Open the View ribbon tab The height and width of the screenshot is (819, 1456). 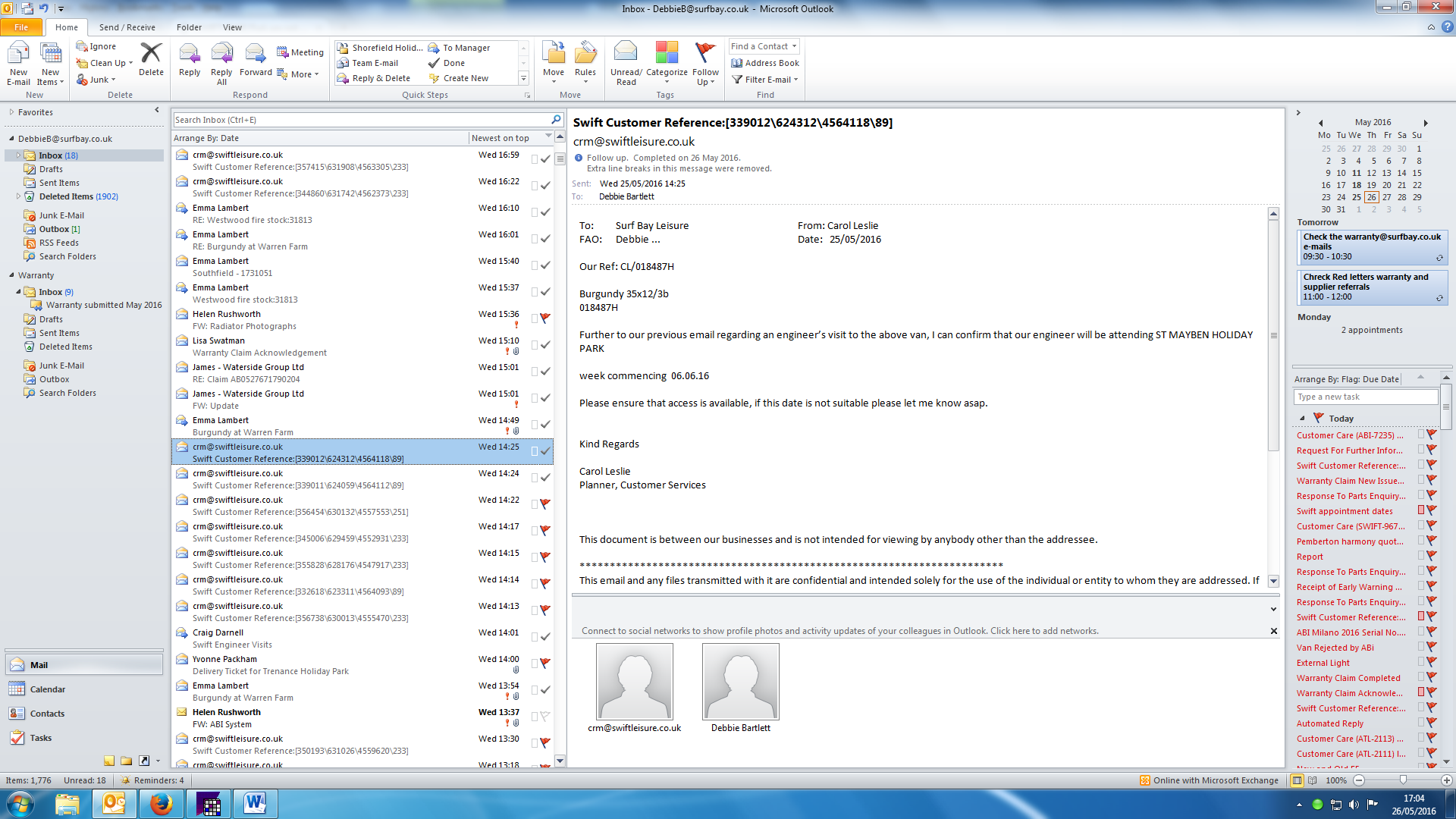click(x=232, y=27)
